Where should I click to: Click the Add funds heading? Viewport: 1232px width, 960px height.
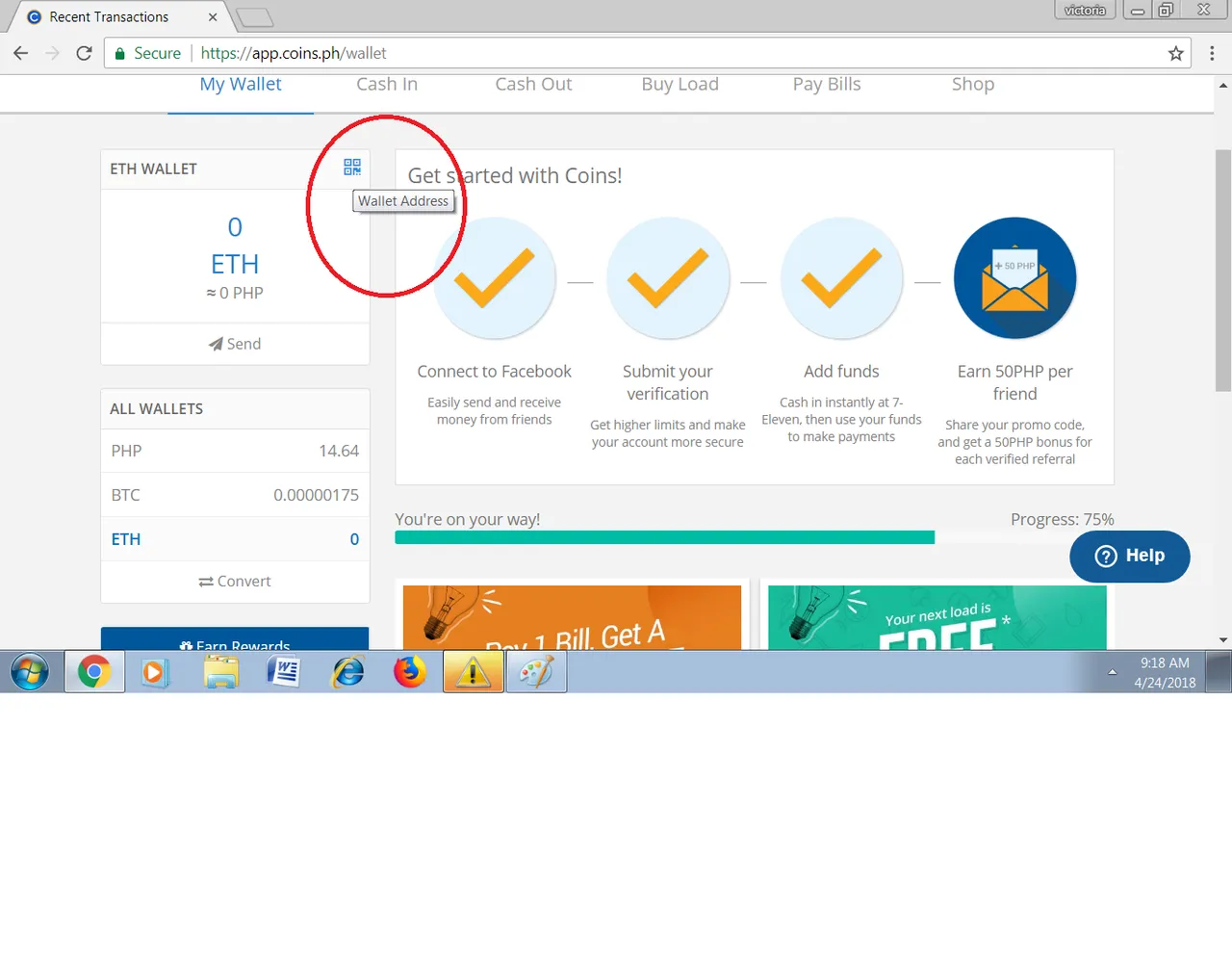[841, 372]
